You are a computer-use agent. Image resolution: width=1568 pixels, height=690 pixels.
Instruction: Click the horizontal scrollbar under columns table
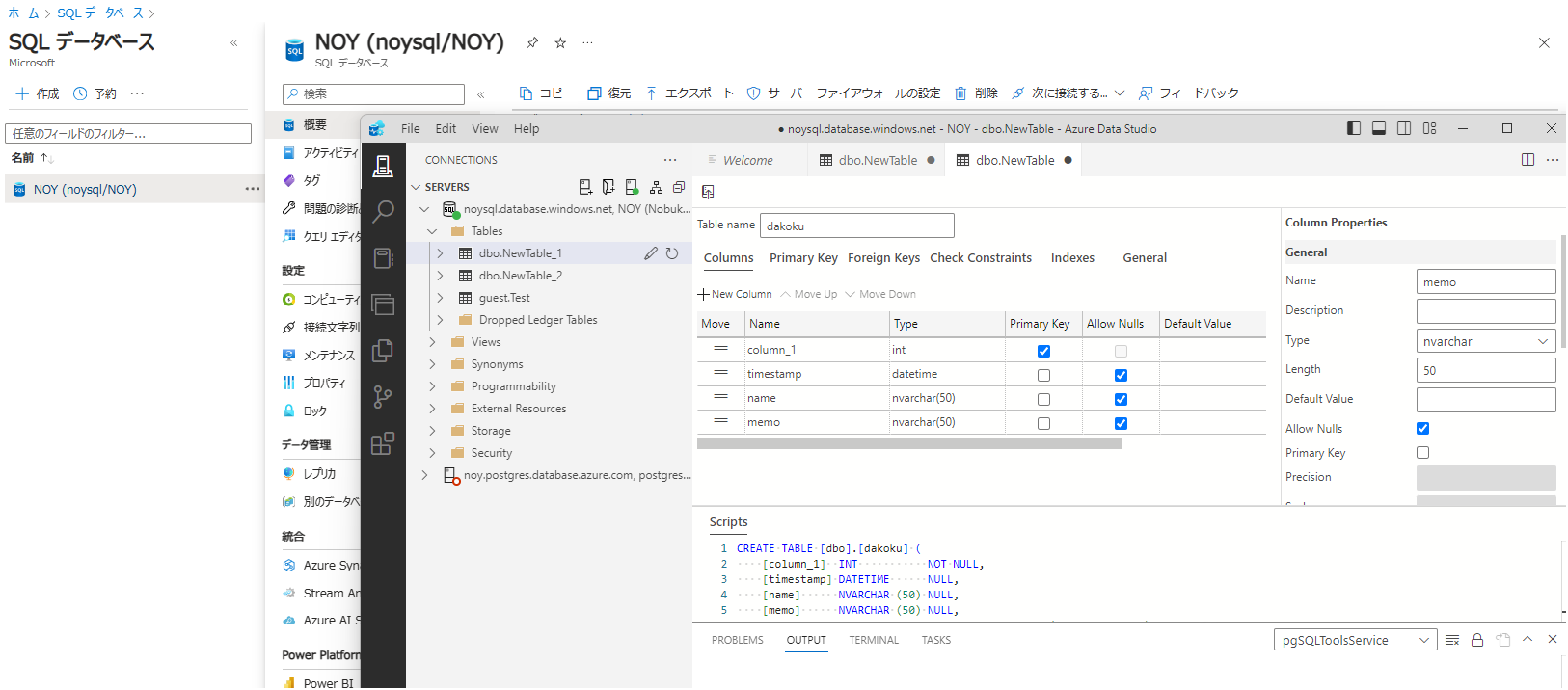909,443
